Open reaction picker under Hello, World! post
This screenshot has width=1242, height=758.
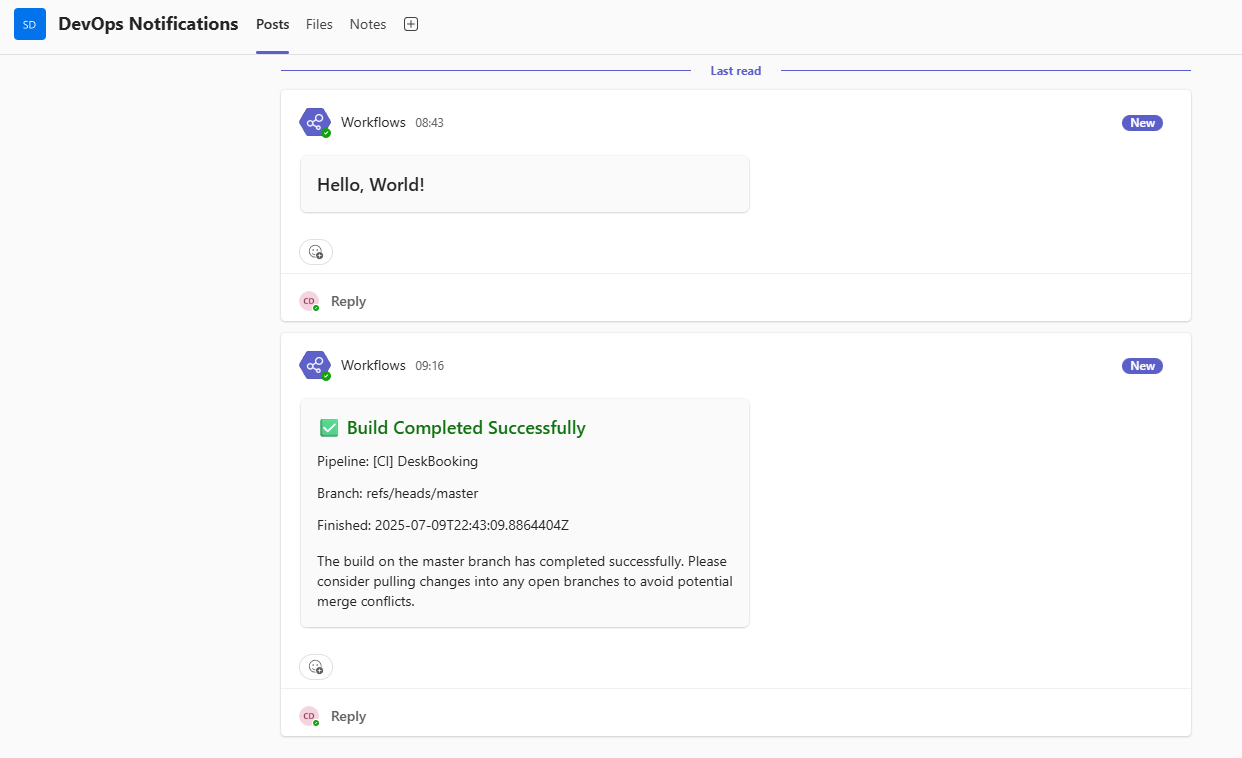tap(316, 252)
